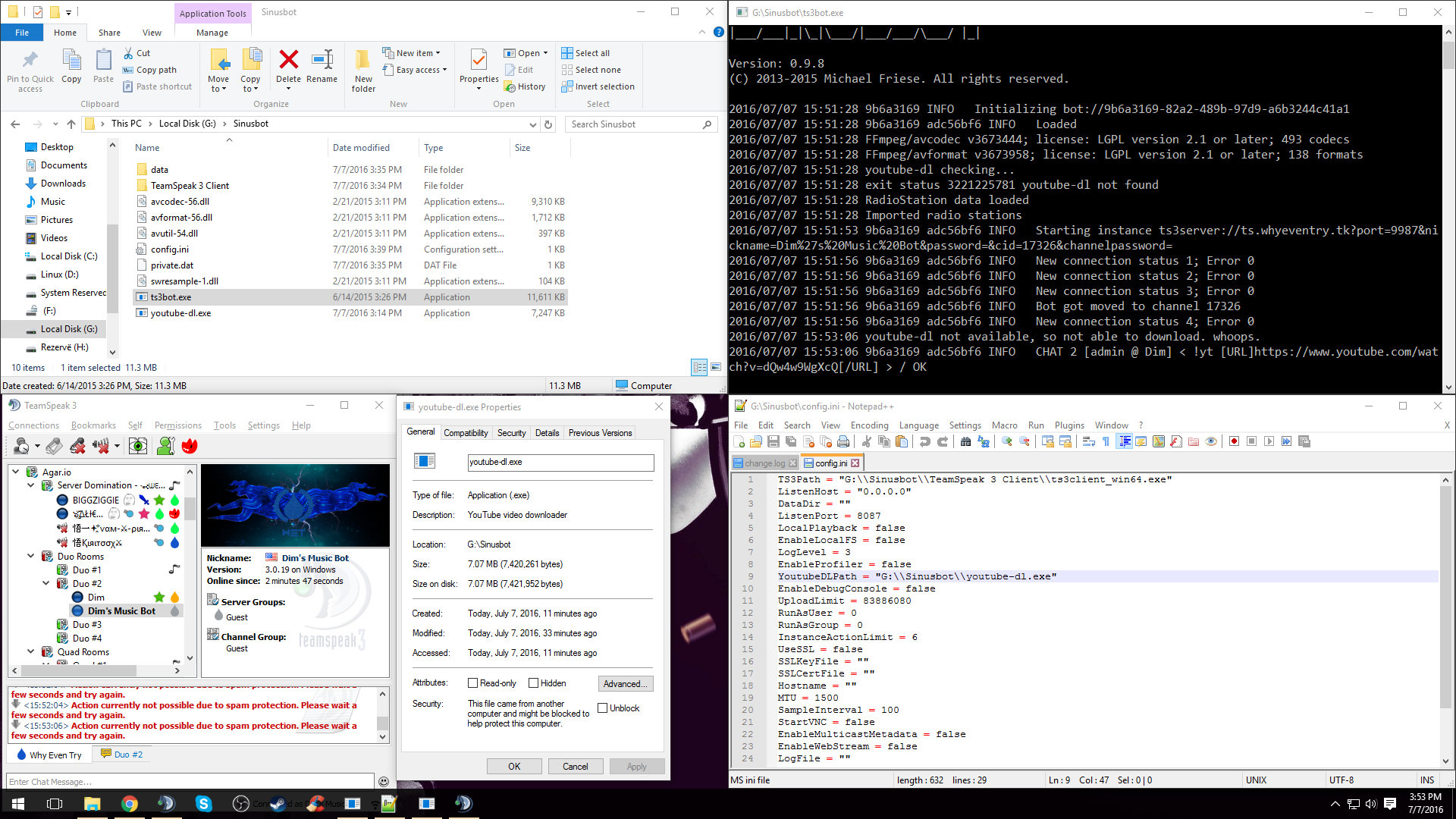The width and height of the screenshot is (1456, 819).
Task: Collapse the Agar.io server tree
Action: coord(16,472)
